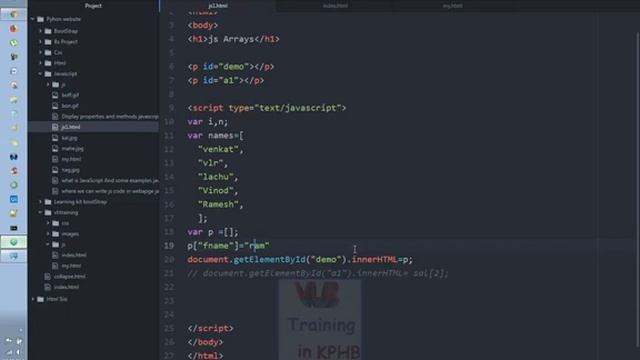
Task: Click the "vlr" string on line 13
Action: pos(210,163)
